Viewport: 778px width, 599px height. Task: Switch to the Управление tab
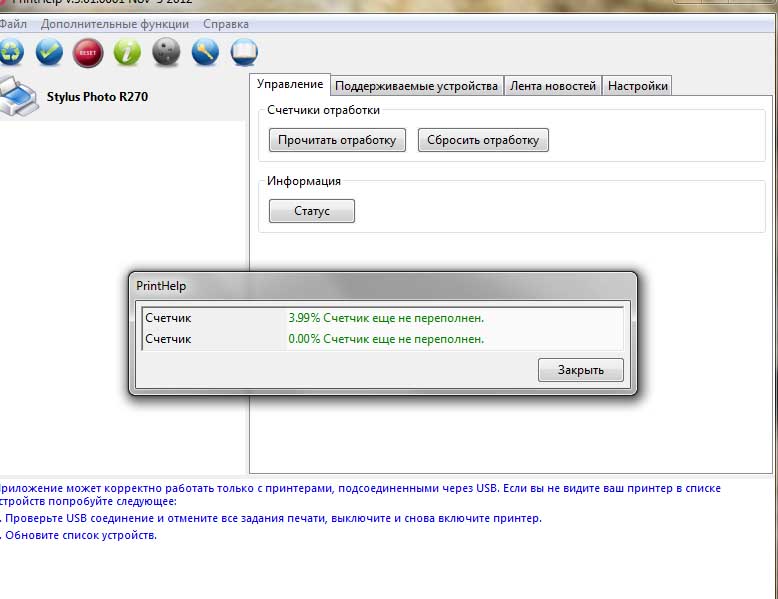pos(290,84)
